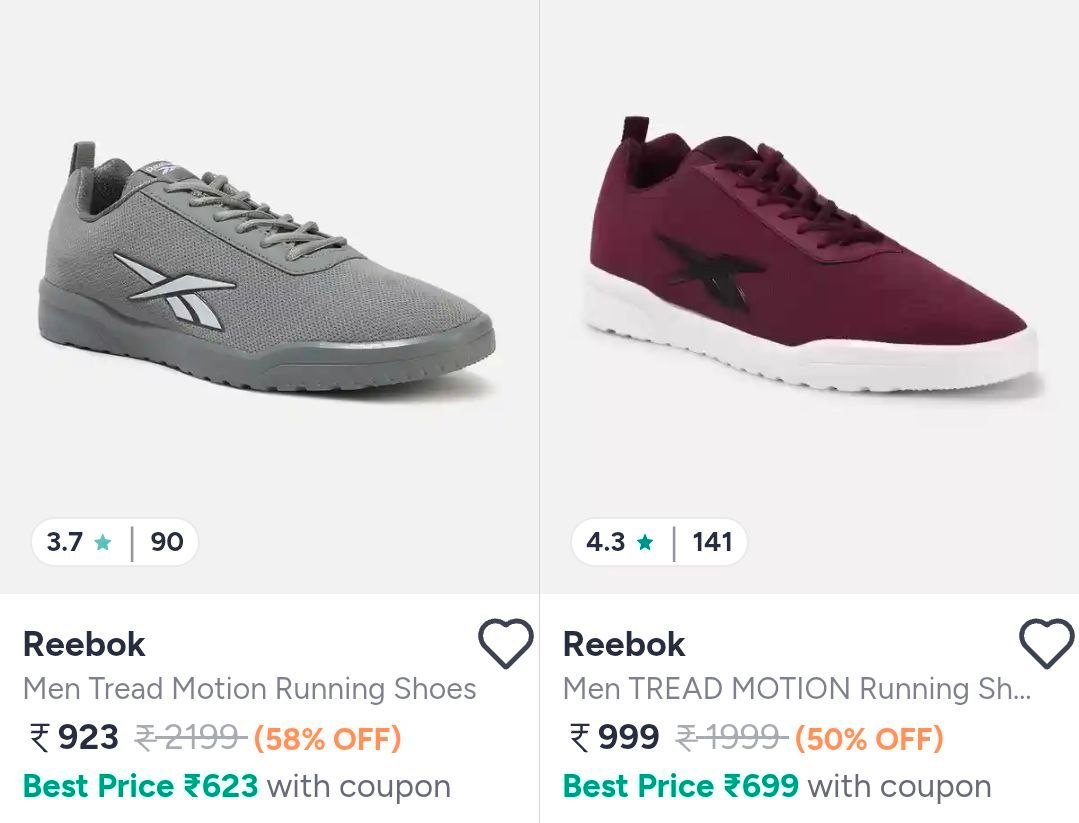This screenshot has height=823, width=1079.
Task: Click the wishlist heart on the maroon Reebok shoes
Action: pyautogui.click(x=1049, y=644)
